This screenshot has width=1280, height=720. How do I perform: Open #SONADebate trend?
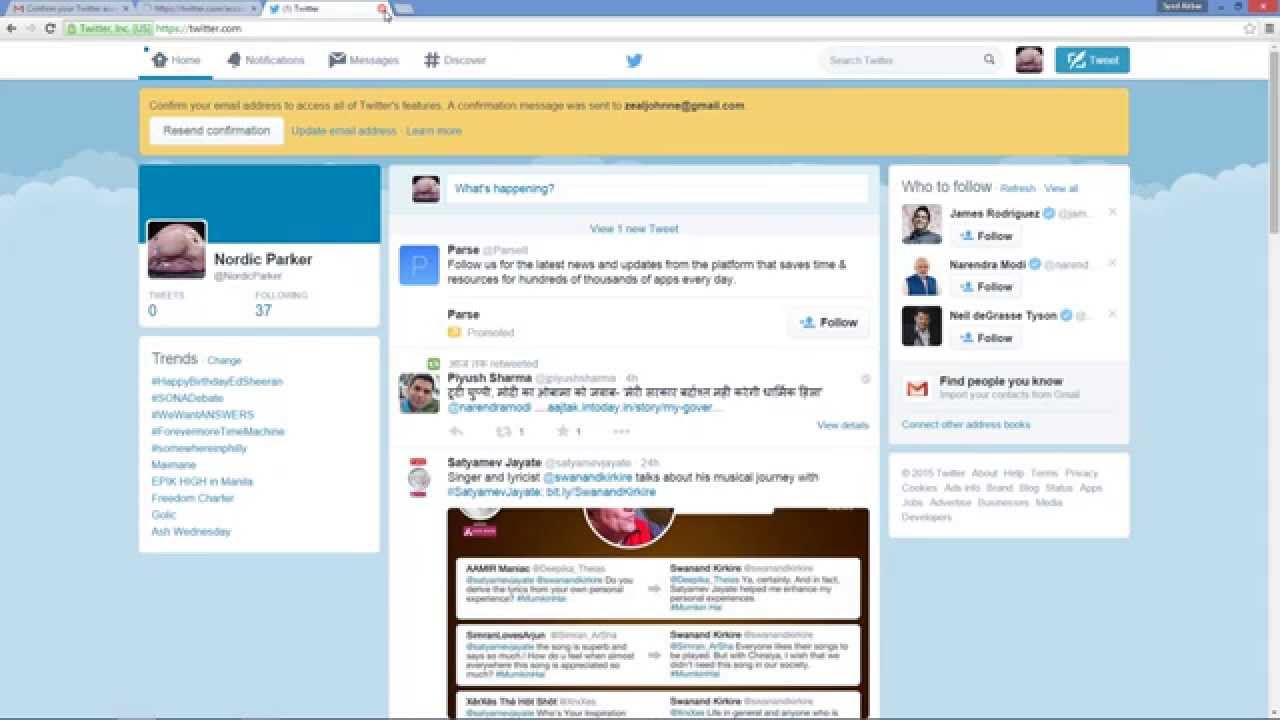187,398
